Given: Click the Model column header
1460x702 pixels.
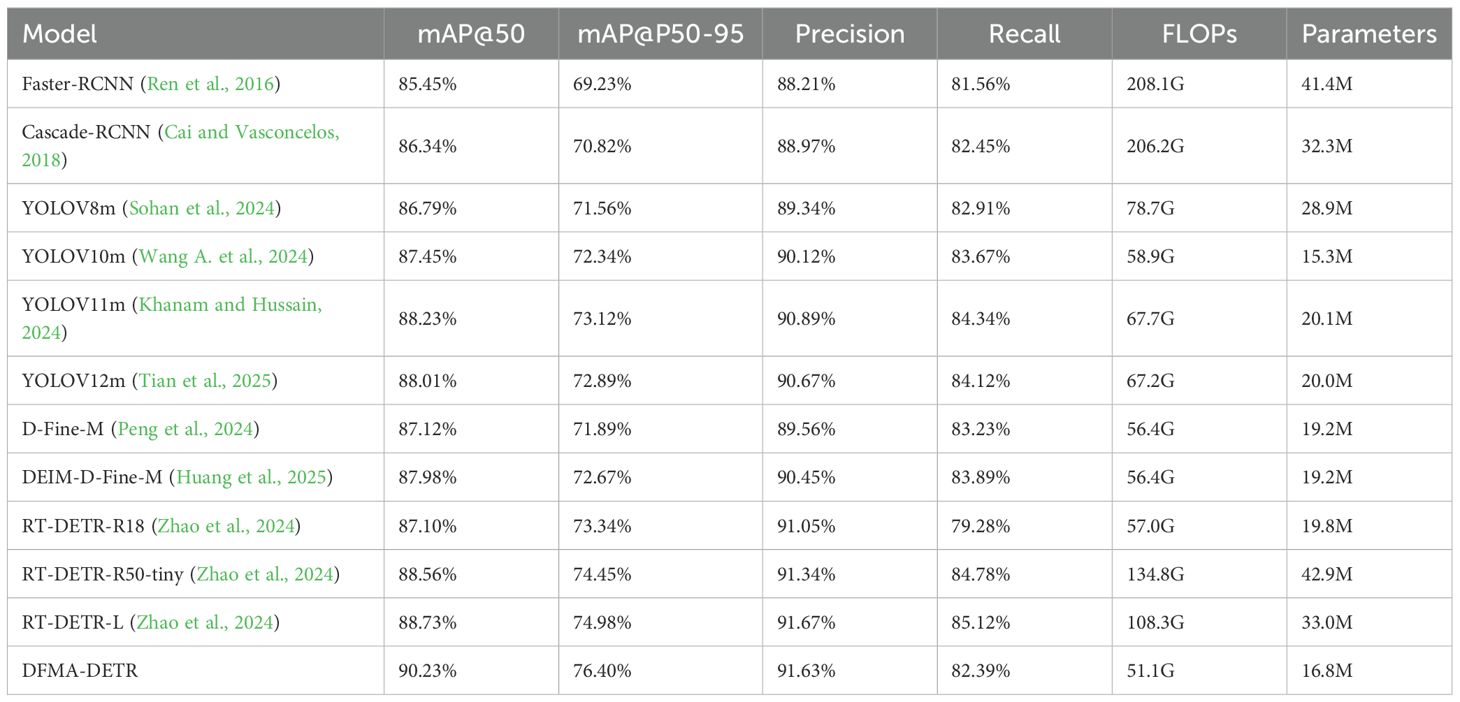Looking at the screenshot, I should [x=60, y=34].
